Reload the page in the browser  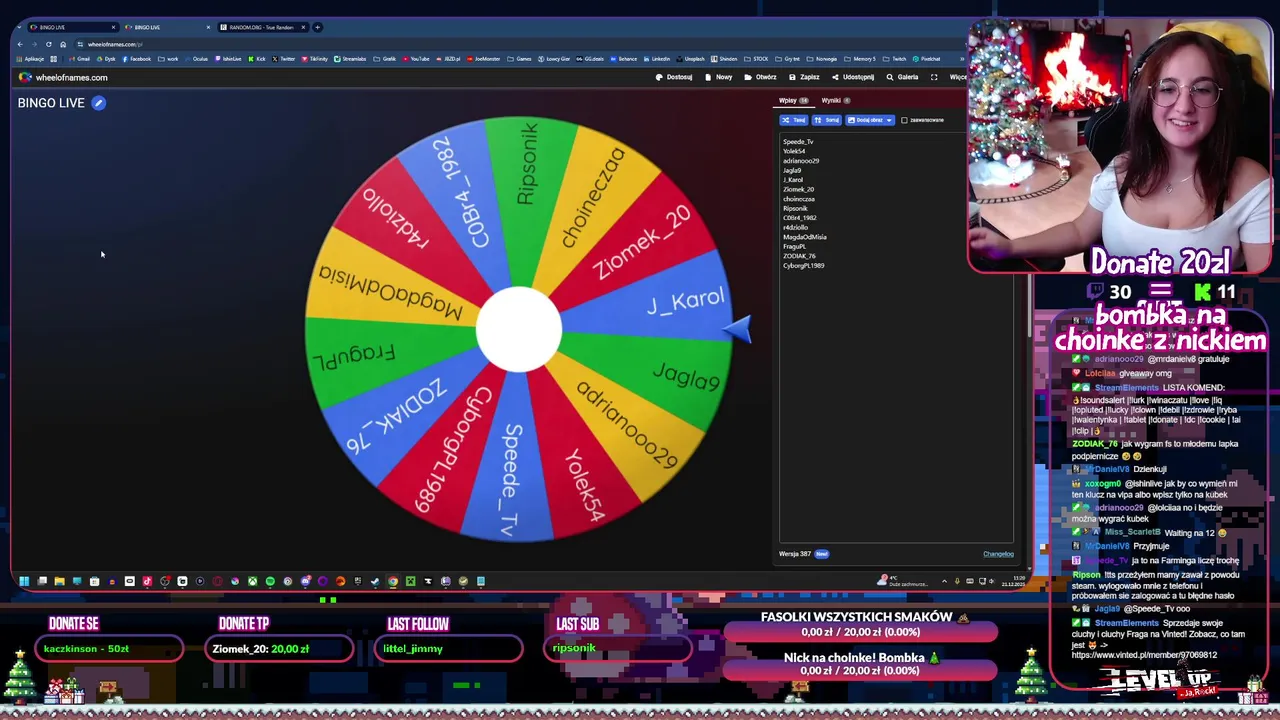click(48, 44)
